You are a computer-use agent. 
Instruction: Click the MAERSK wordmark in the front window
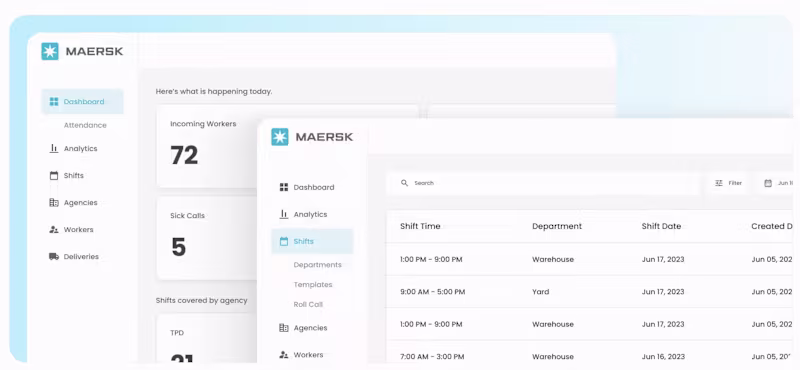(x=324, y=137)
